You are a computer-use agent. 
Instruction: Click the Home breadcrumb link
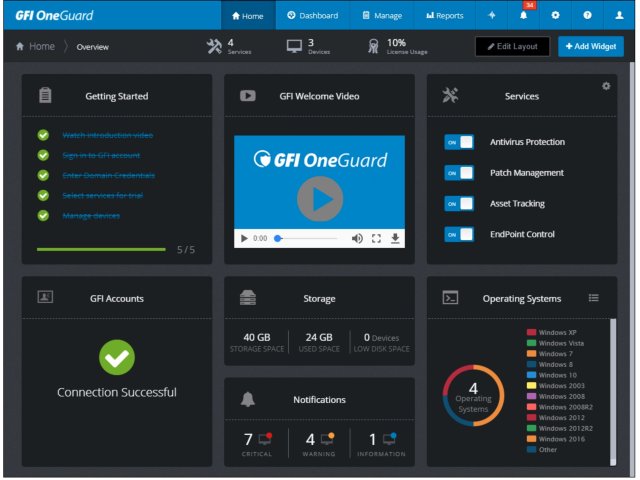coord(42,46)
